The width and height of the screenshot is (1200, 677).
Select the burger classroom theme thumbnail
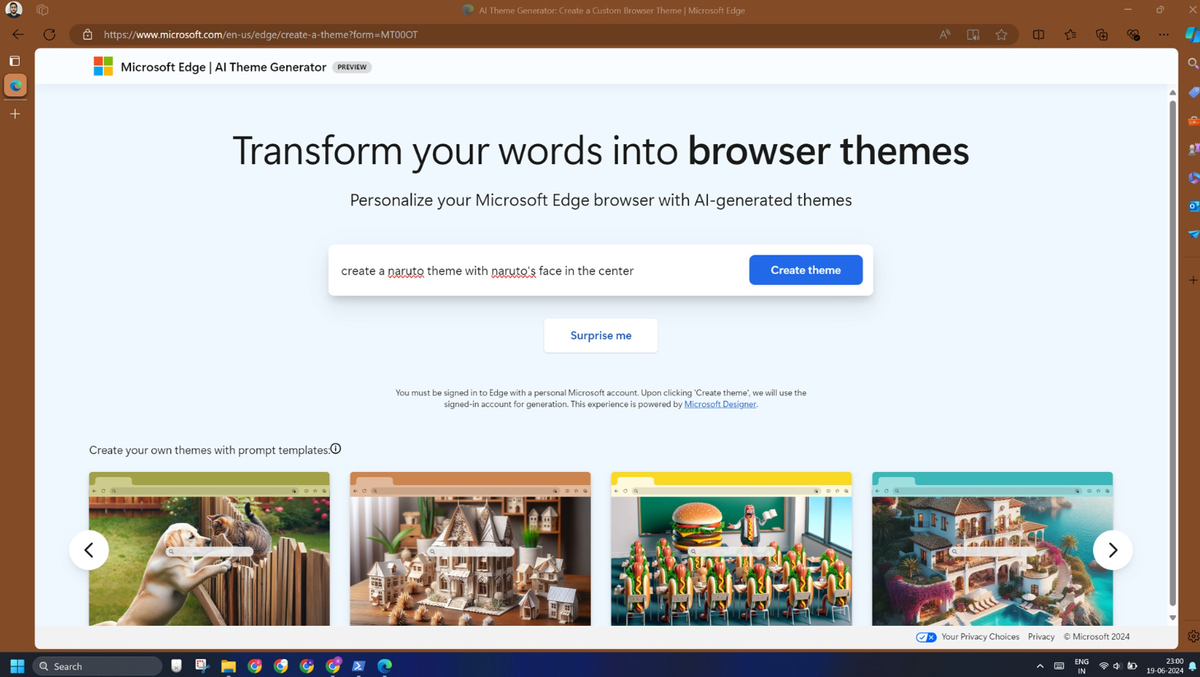[731, 549]
